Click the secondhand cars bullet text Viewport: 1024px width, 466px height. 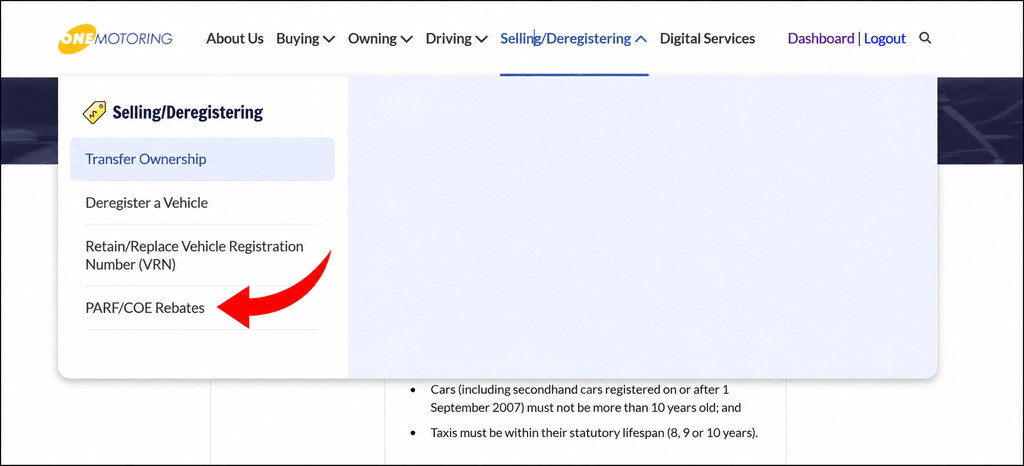586,399
